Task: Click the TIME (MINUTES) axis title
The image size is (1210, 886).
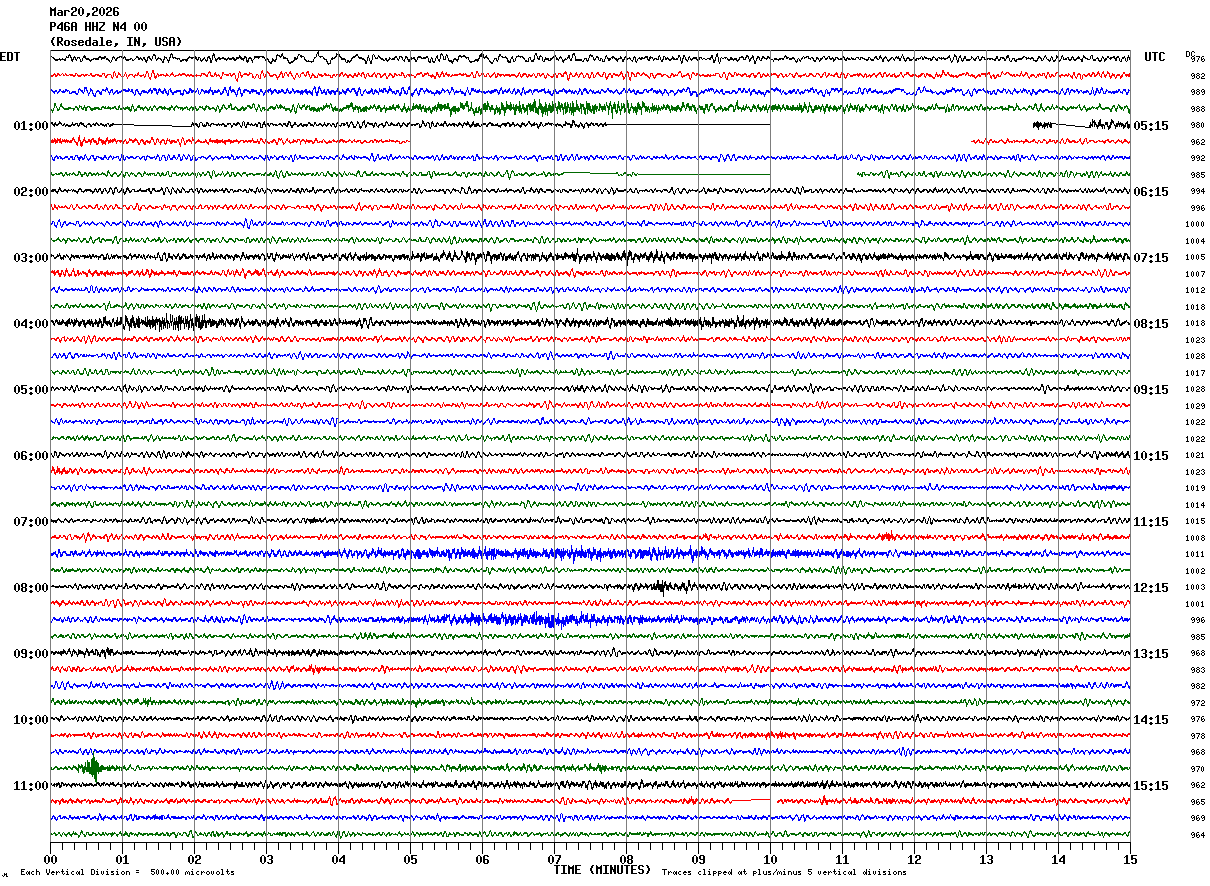Action: (602, 870)
